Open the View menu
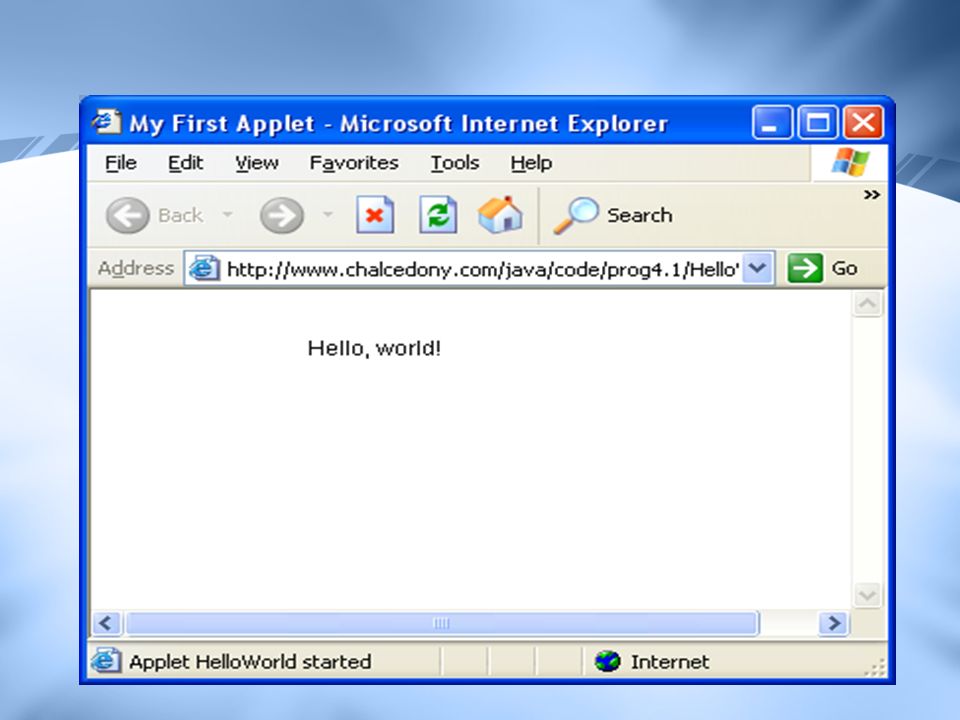 (257, 163)
